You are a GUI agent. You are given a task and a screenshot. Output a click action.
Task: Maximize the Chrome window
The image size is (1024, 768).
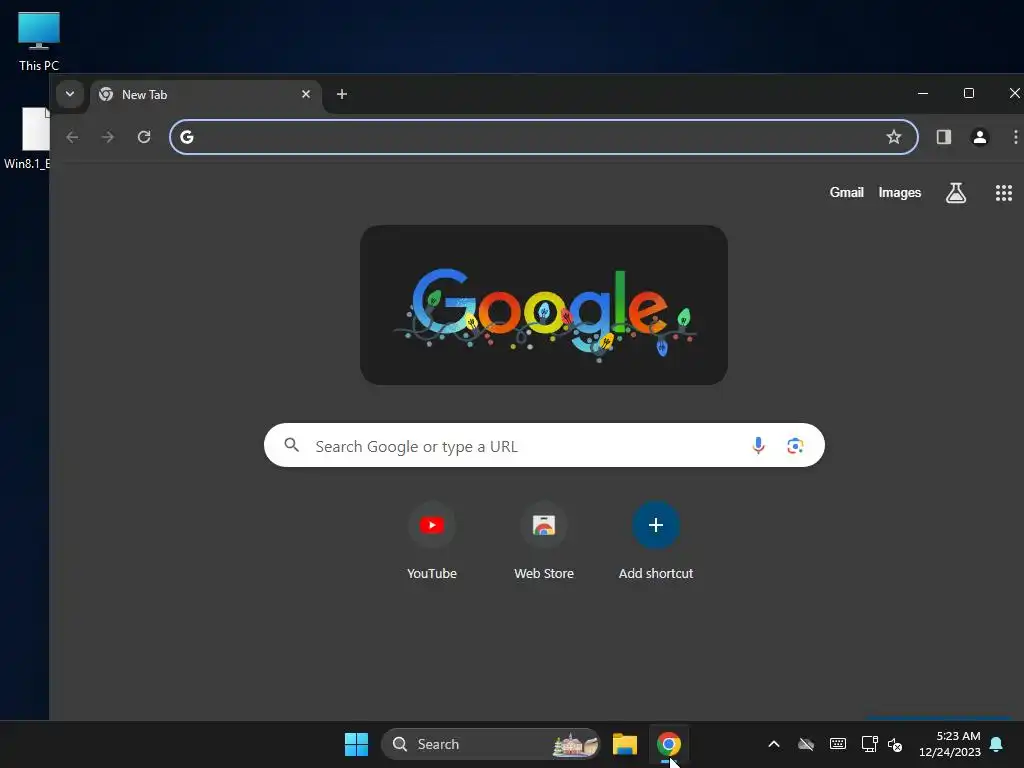click(969, 94)
